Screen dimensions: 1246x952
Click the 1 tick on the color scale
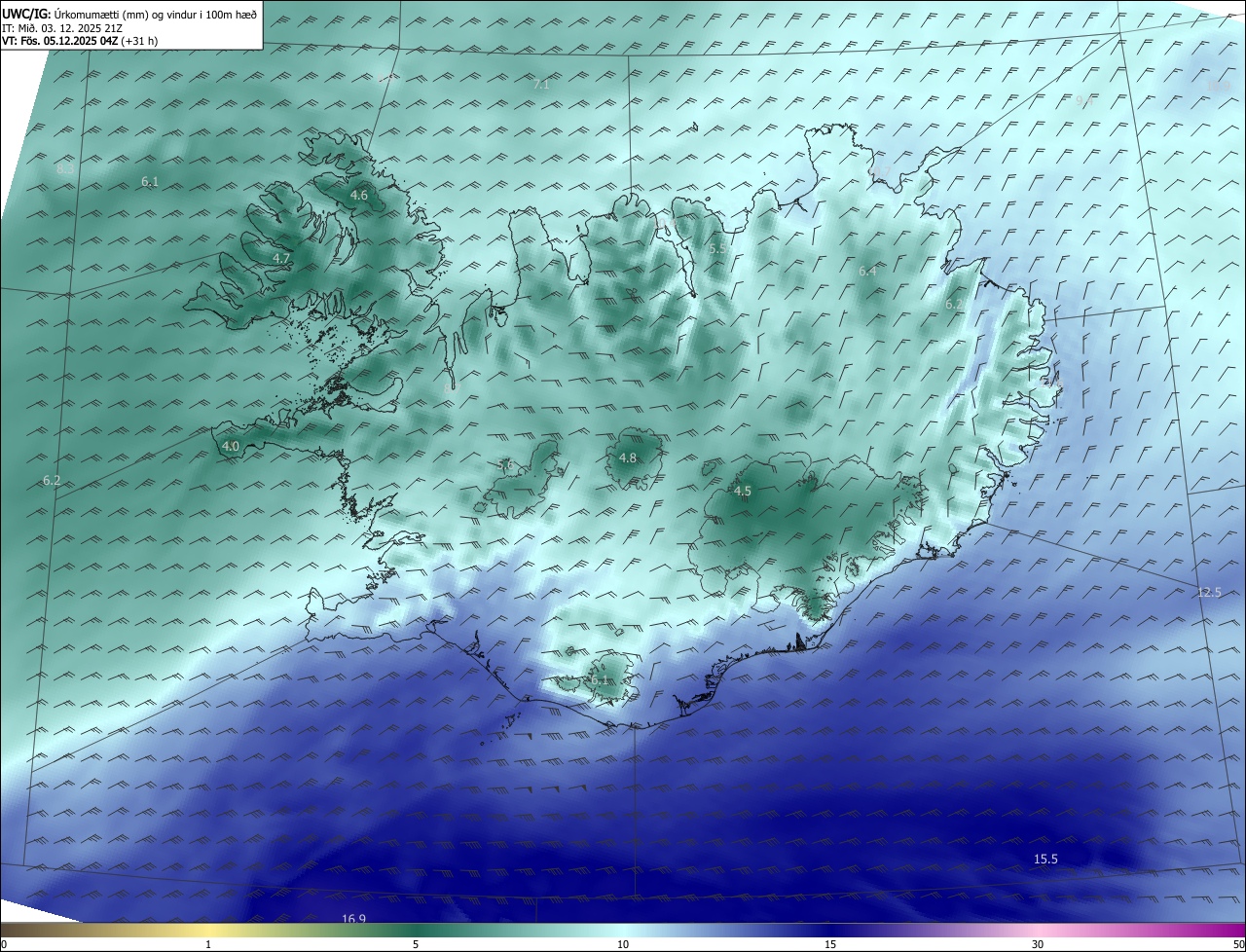(x=208, y=945)
